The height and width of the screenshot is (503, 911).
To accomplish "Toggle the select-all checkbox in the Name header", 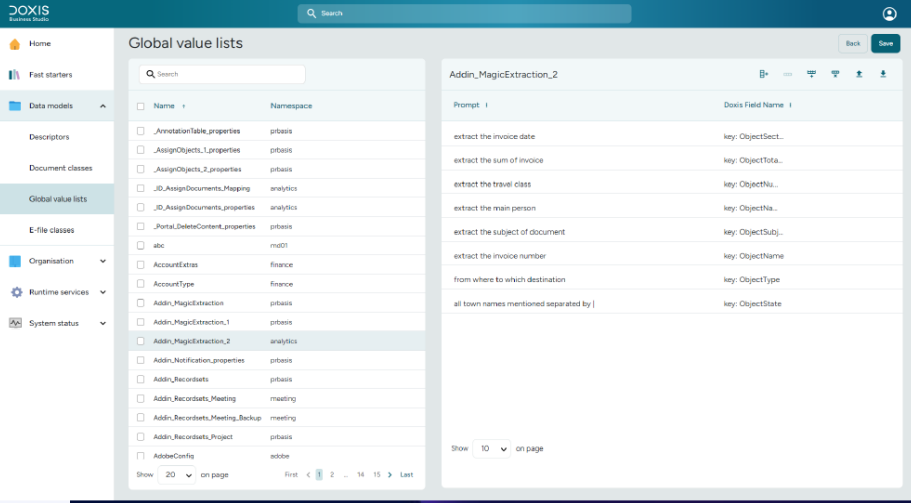I will pyautogui.click(x=141, y=106).
